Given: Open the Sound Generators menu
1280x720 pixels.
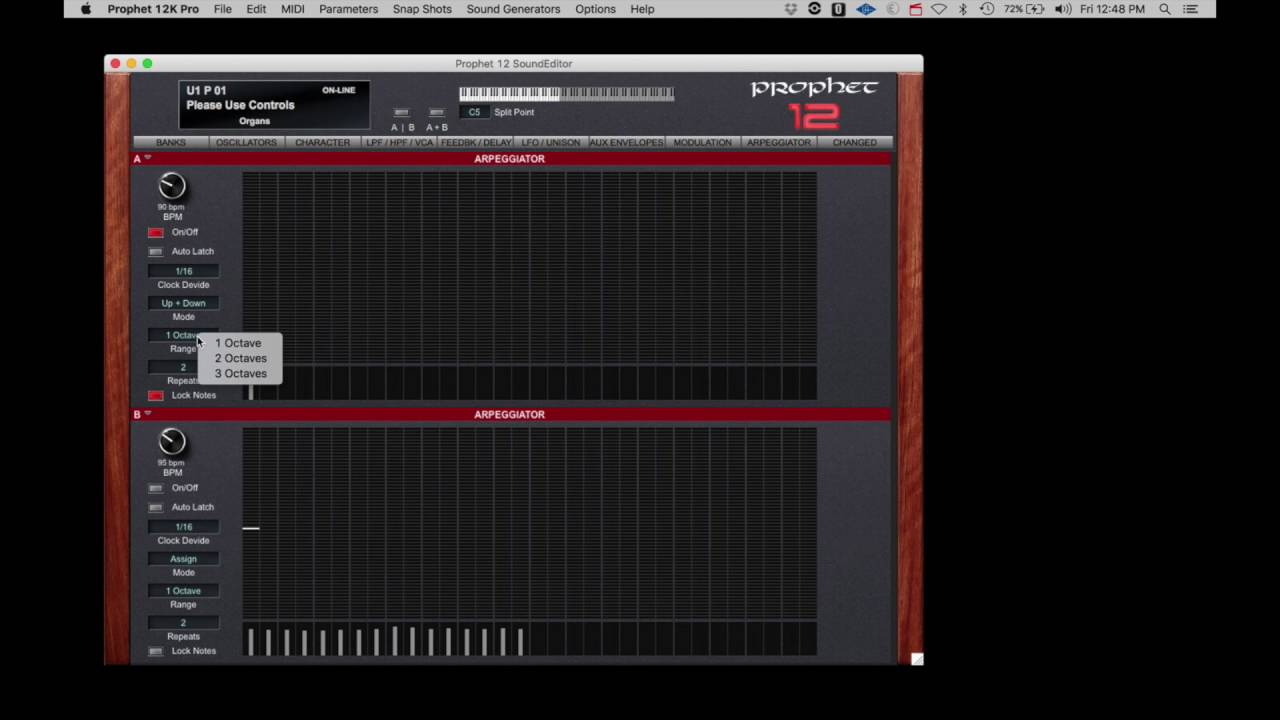Looking at the screenshot, I should (x=513, y=9).
